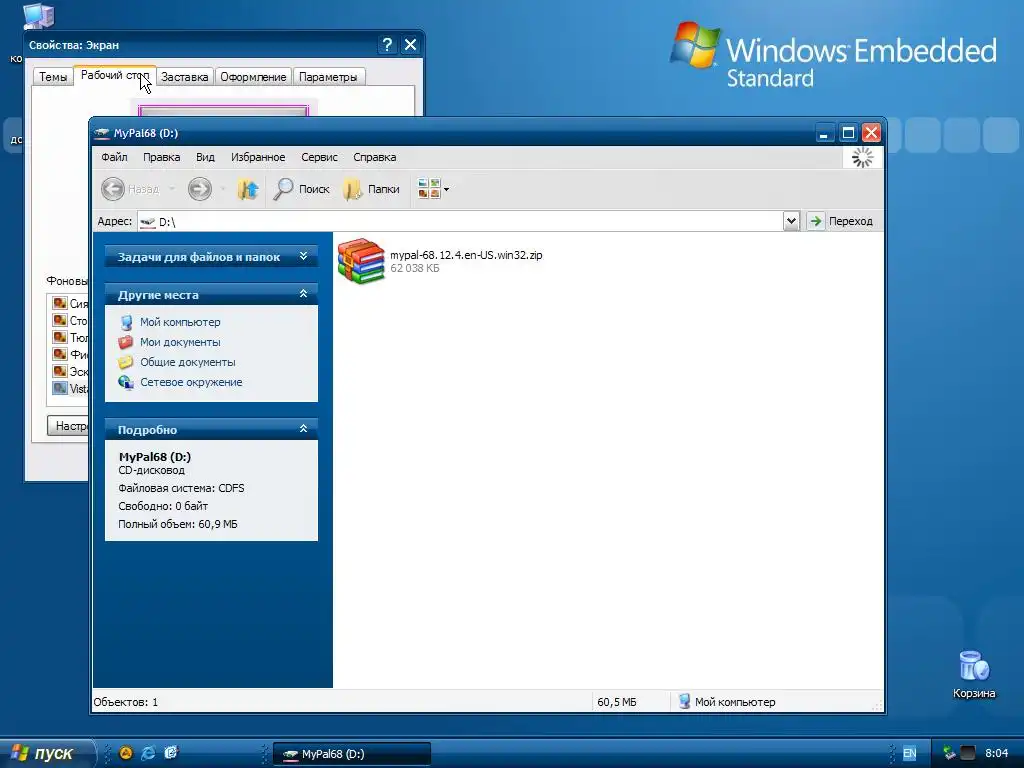Click Объектов: 1 in status bar

tap(125, 702)
